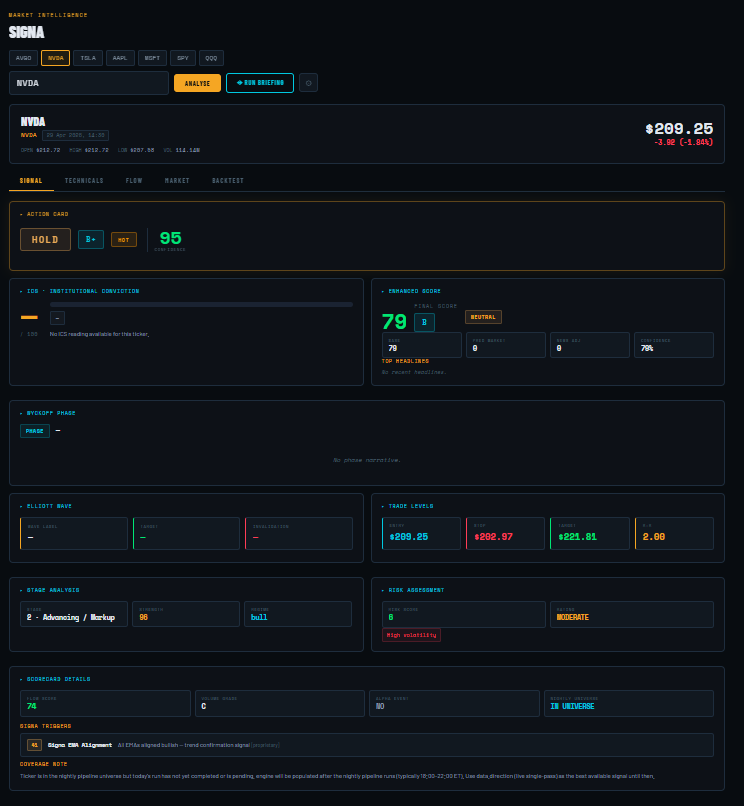Screen dimensions: 744x806
Task: Click the 'IN UNIVERSE' nightly universe cell
Action: pyautogui.click(x=629, y=703)
